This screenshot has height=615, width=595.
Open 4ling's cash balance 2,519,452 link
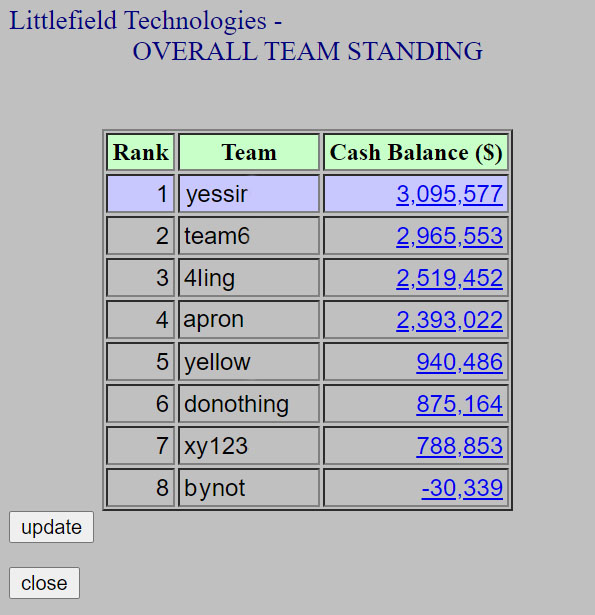[x=449, y=278]
